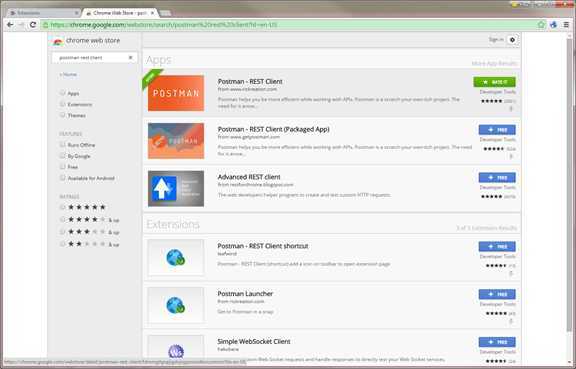Image resolution: width=576 pixels, height=369 pixels.
Task: Open the Postman - REST Client orange thumbnail
Action: tap(176, 93)
